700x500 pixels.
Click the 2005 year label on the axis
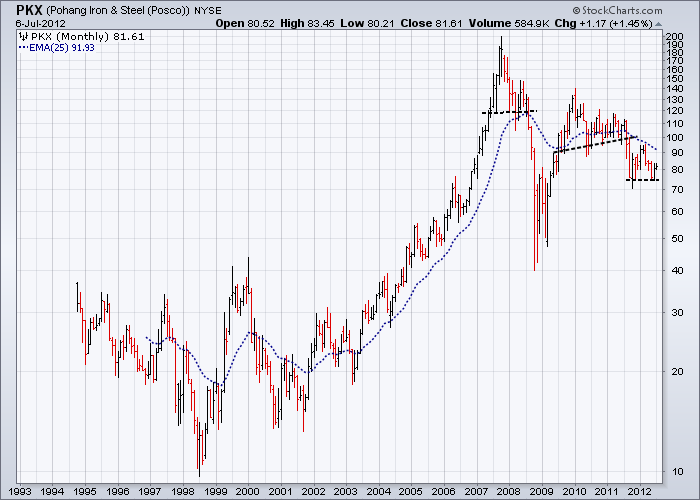(411, 492)
